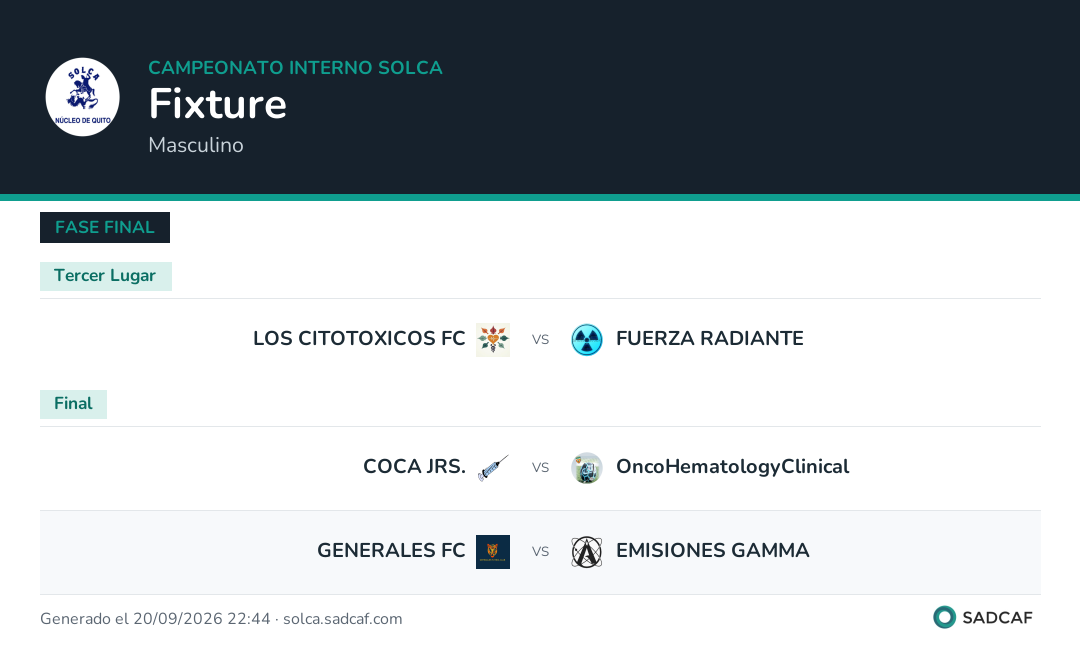This screenshot has width=1080, height=670.
Task: Open COCA JRS. team name
Action: point(414,467)
